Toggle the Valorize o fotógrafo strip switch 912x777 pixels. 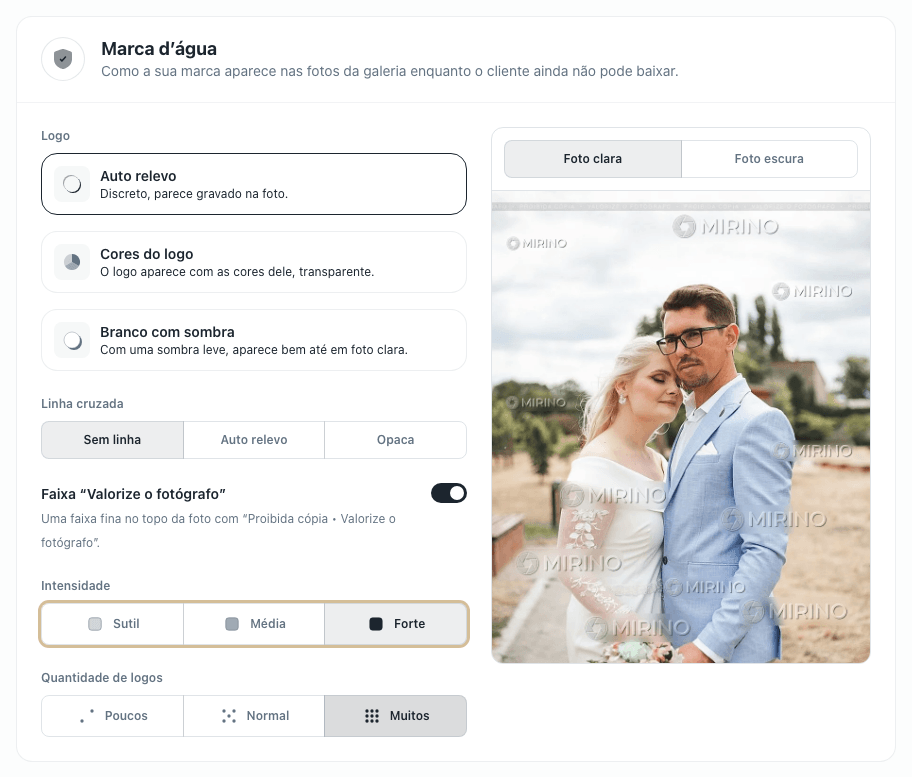point(448,493)
